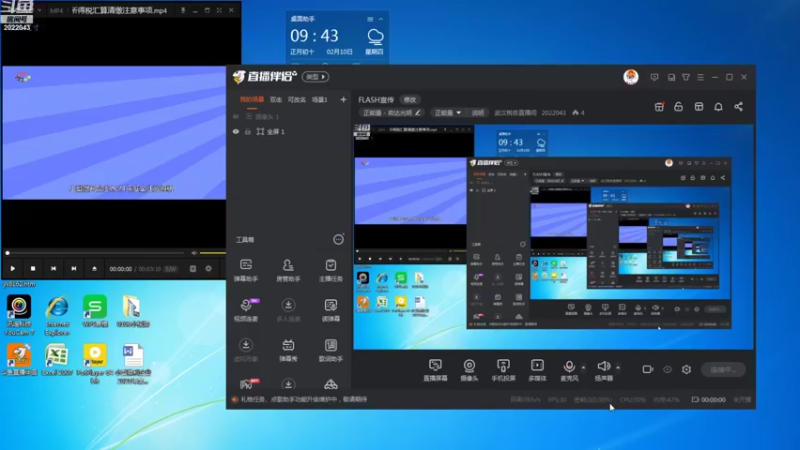Viewport: 800px width, 450px height.
Task: Click the 说明 button beside the category
Action: click(478, 113)
